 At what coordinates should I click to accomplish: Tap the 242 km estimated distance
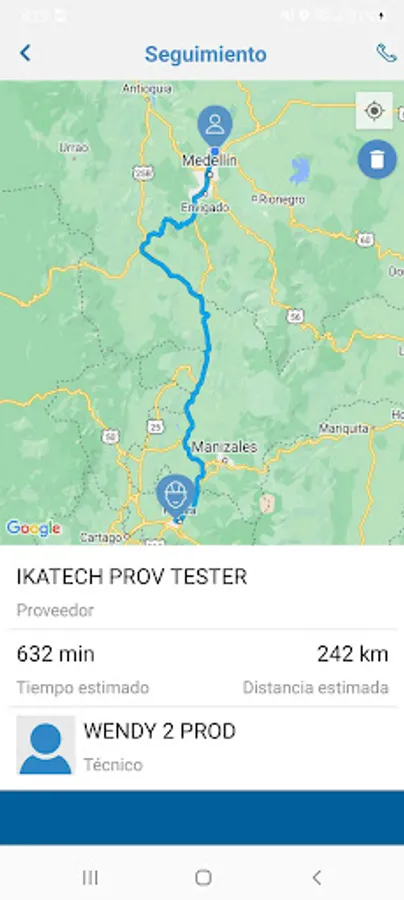[352, 654]
